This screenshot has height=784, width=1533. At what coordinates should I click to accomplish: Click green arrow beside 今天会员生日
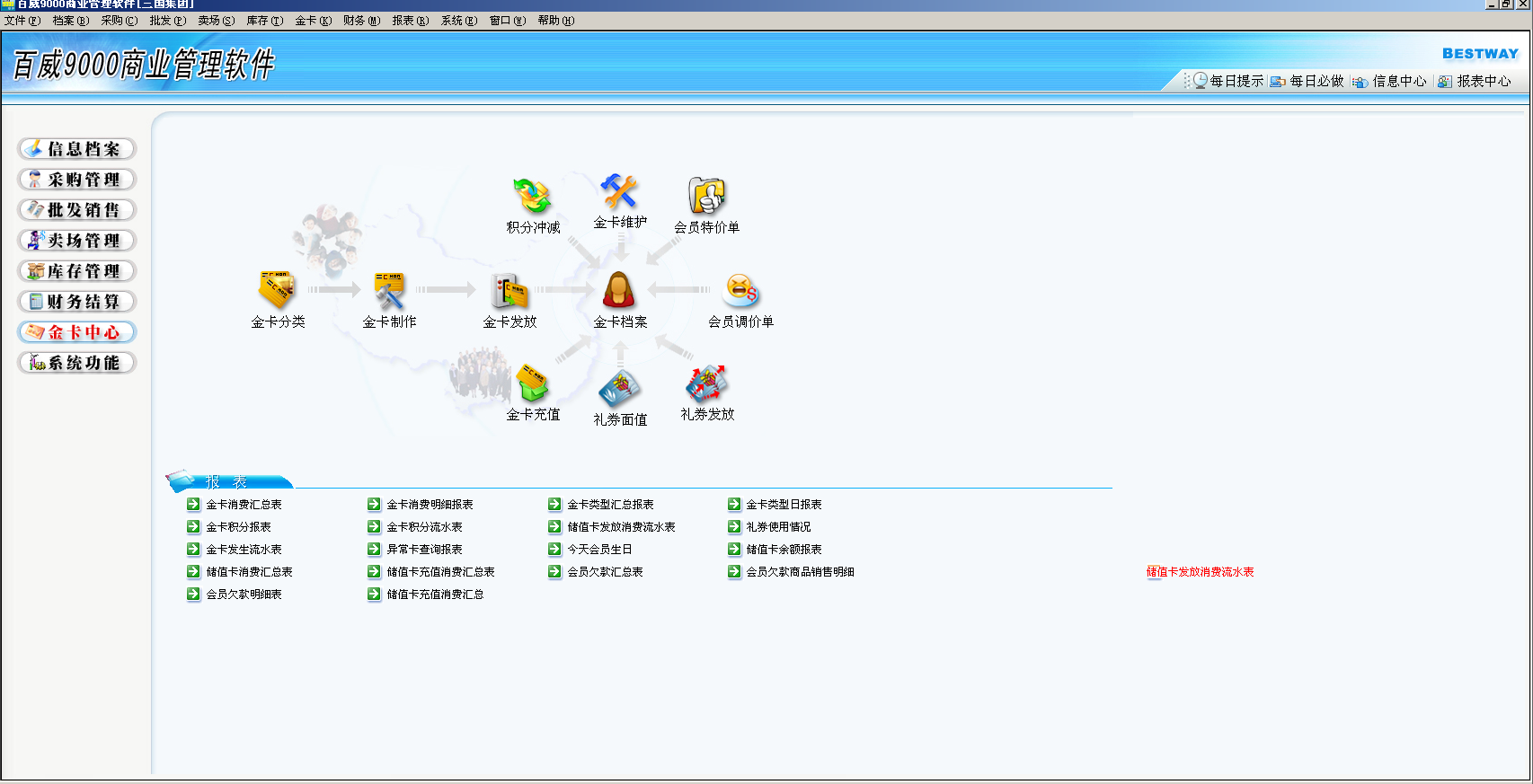[554, 549]
